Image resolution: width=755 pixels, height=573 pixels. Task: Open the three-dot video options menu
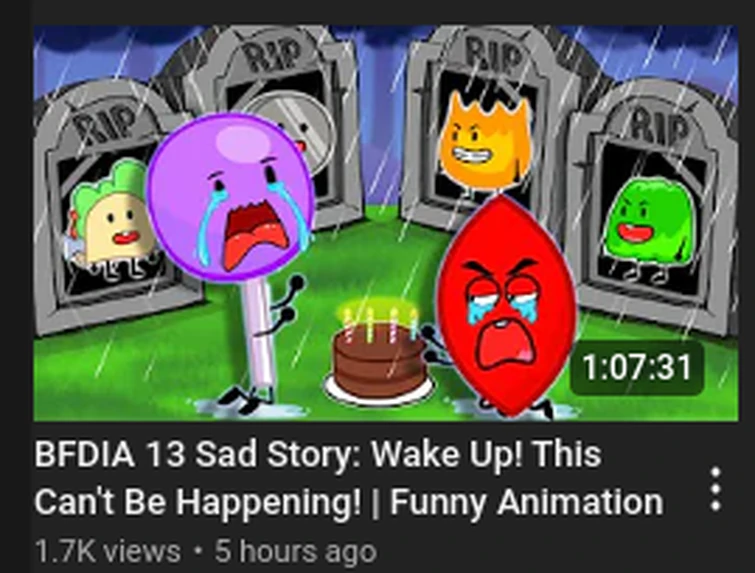[716, 489]
